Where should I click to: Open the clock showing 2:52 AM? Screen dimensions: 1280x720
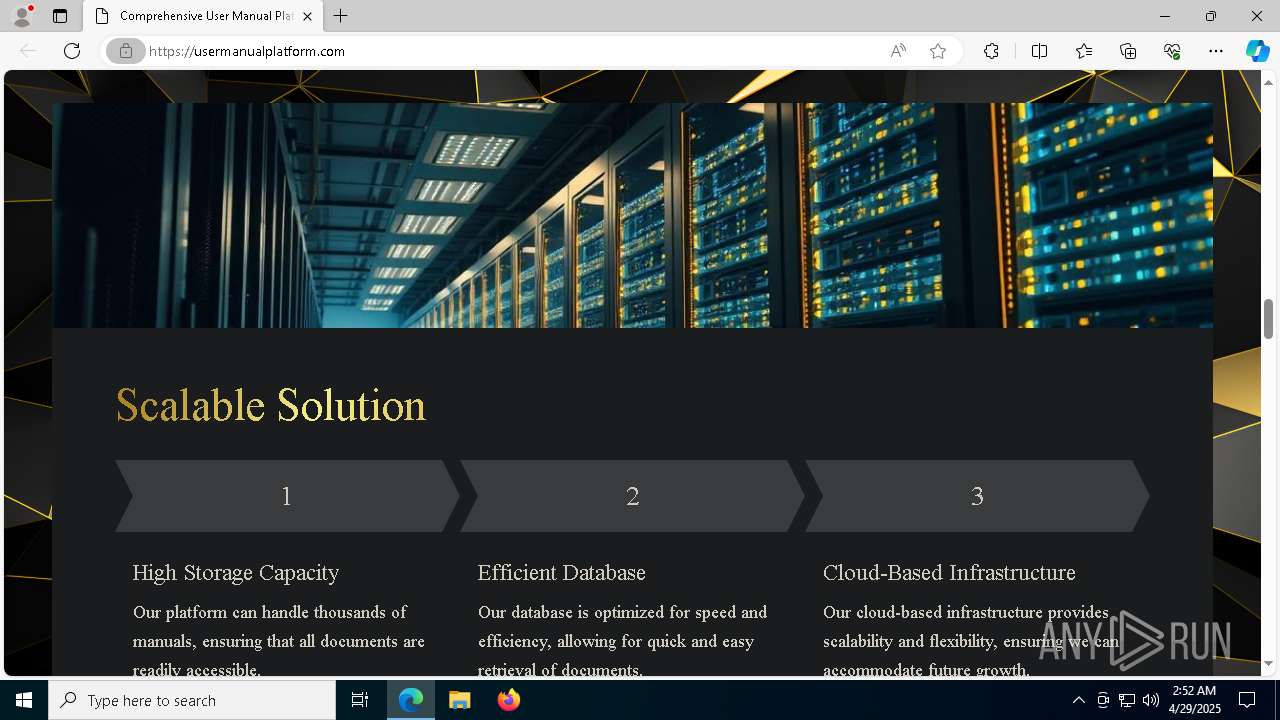[1194, 700]
